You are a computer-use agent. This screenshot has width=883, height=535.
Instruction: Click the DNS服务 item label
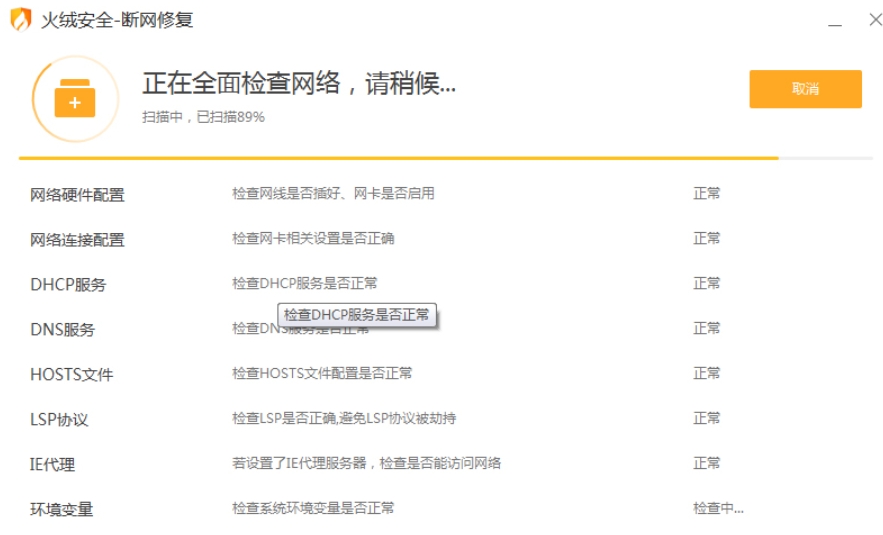tap(62, 330)
